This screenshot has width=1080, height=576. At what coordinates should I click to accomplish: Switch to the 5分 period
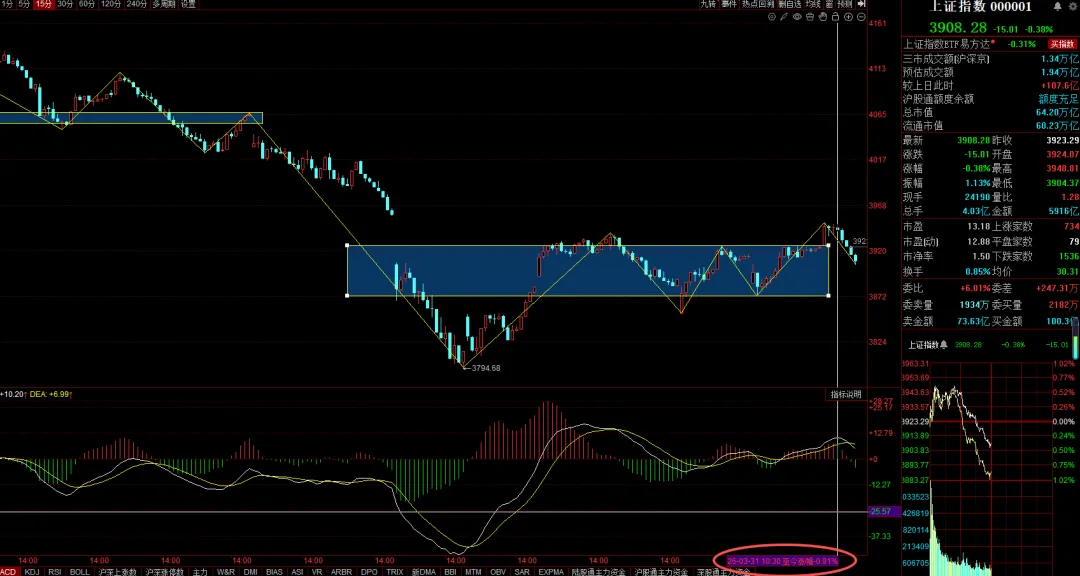tap(23, 4)
